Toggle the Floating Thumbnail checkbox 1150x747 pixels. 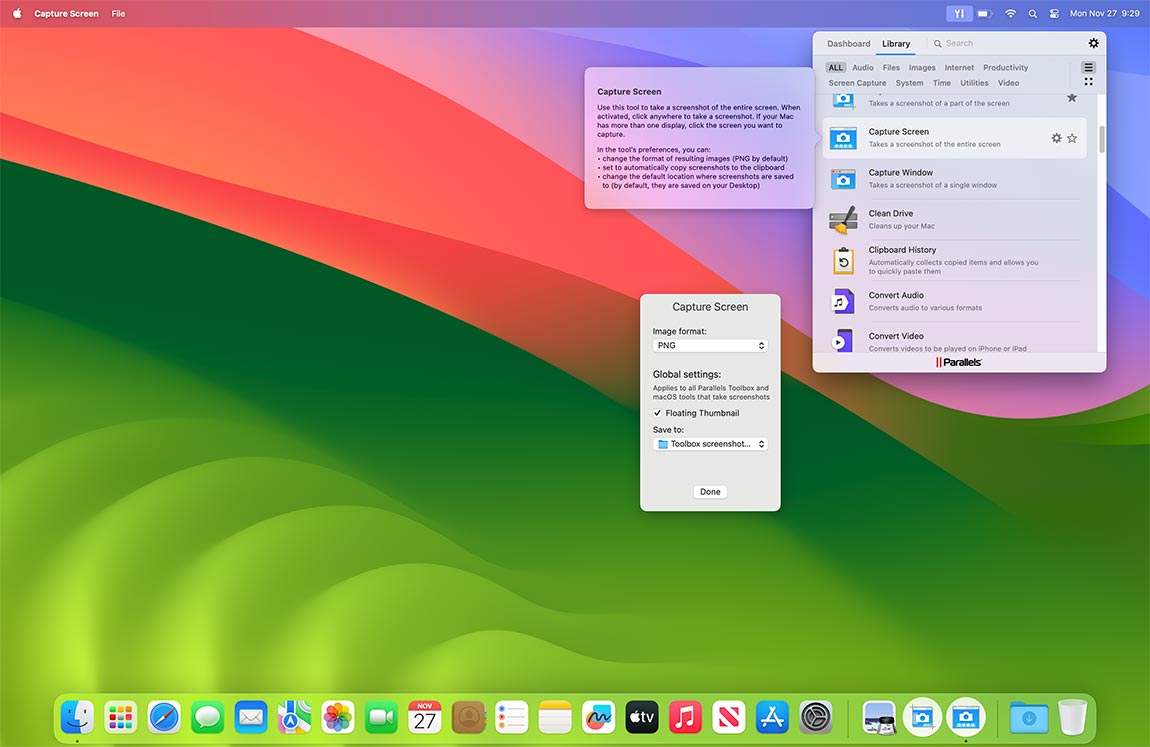[658, 413]
